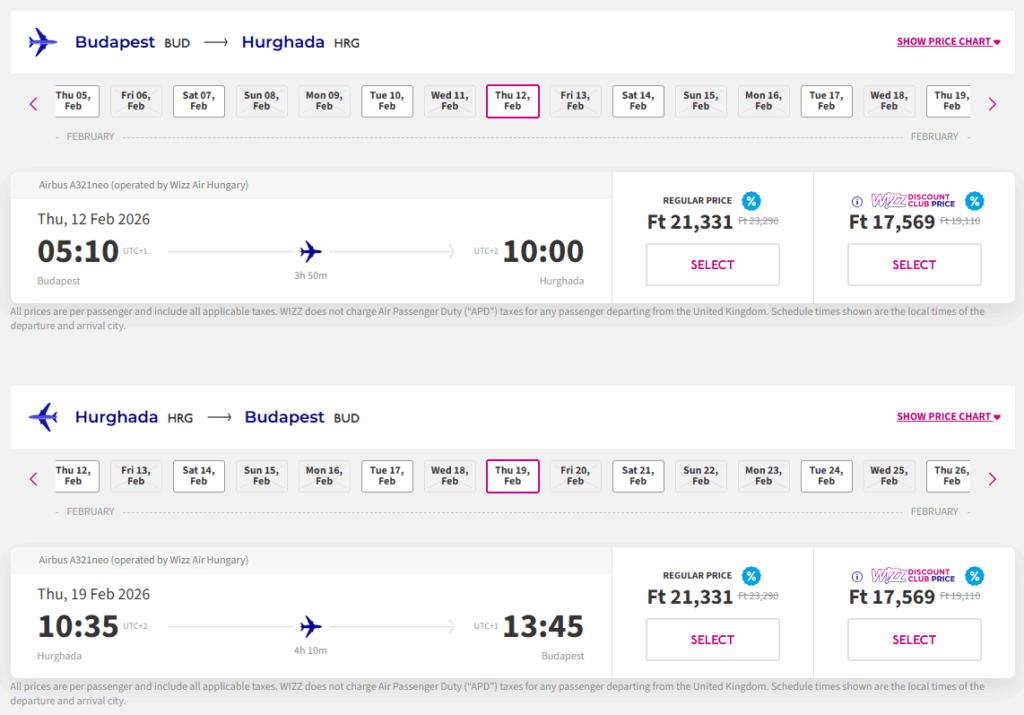This screenshot has width=1024, height=715.
Task: Show earlier return dates with left arrow
Action: 33,479
